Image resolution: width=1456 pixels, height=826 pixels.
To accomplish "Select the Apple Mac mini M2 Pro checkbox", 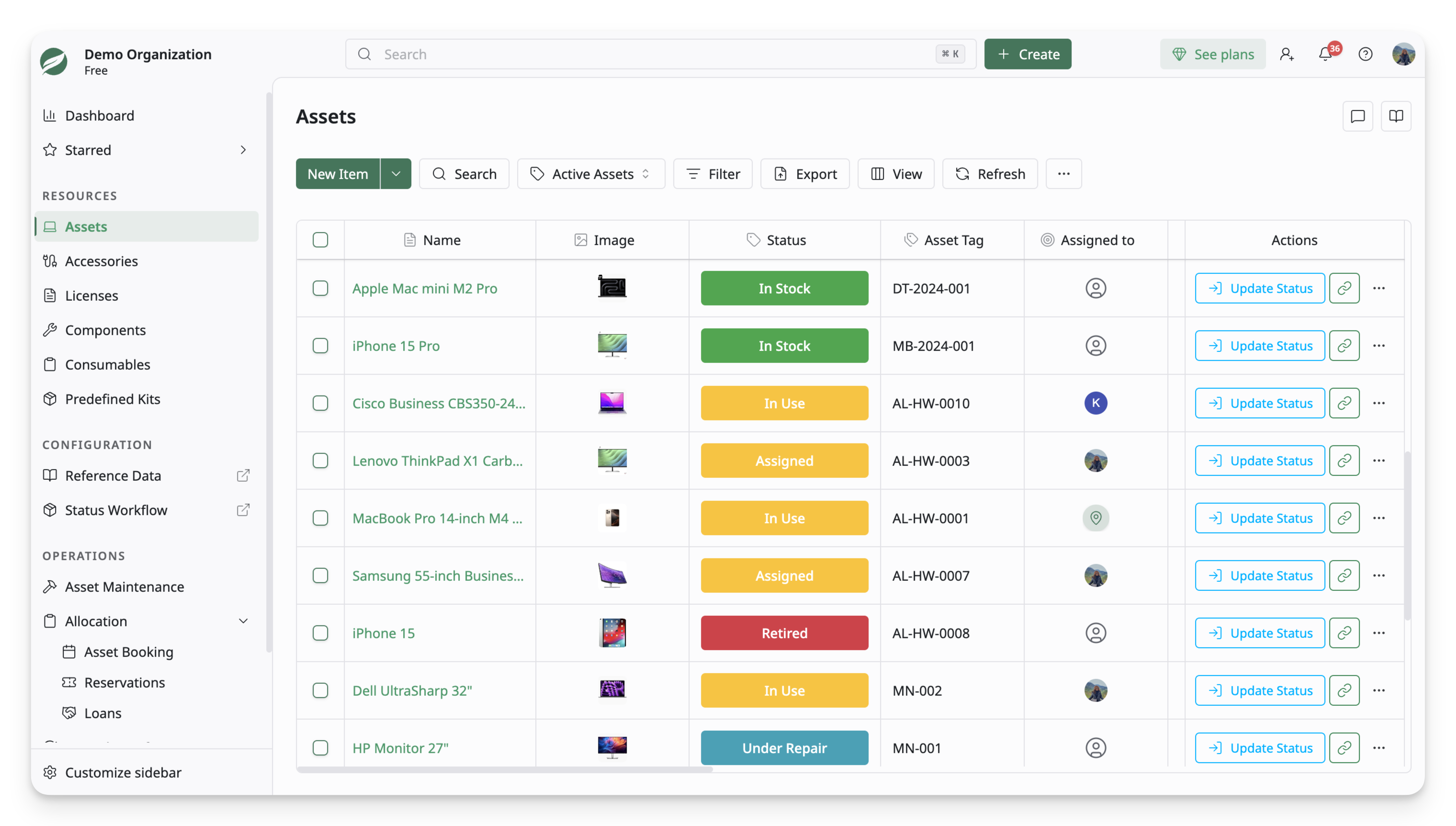I will pos(320,288).
